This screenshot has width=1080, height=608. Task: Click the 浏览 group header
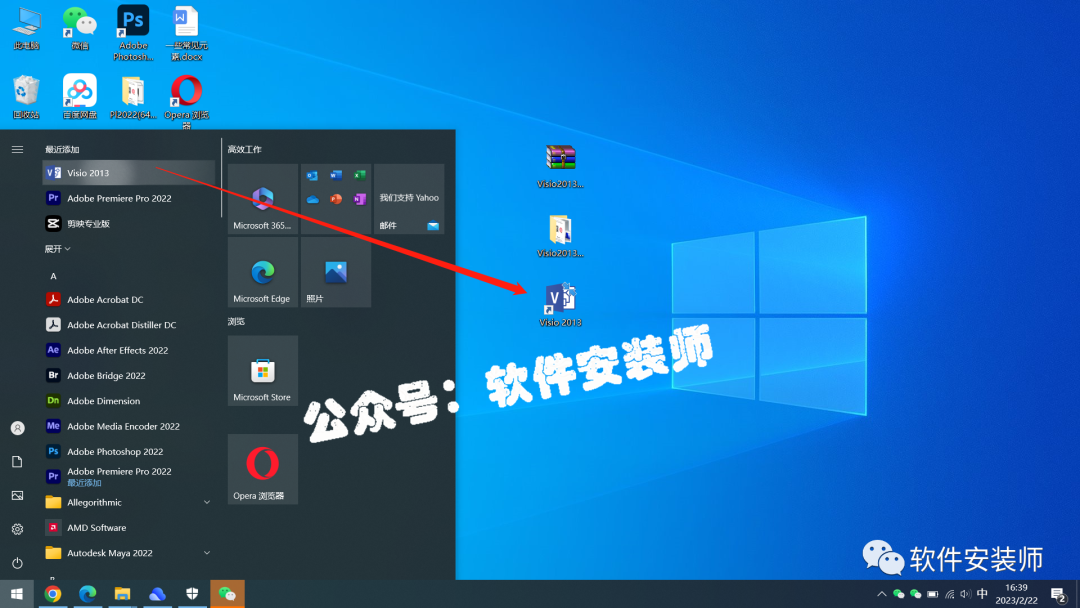coord(236,322)
